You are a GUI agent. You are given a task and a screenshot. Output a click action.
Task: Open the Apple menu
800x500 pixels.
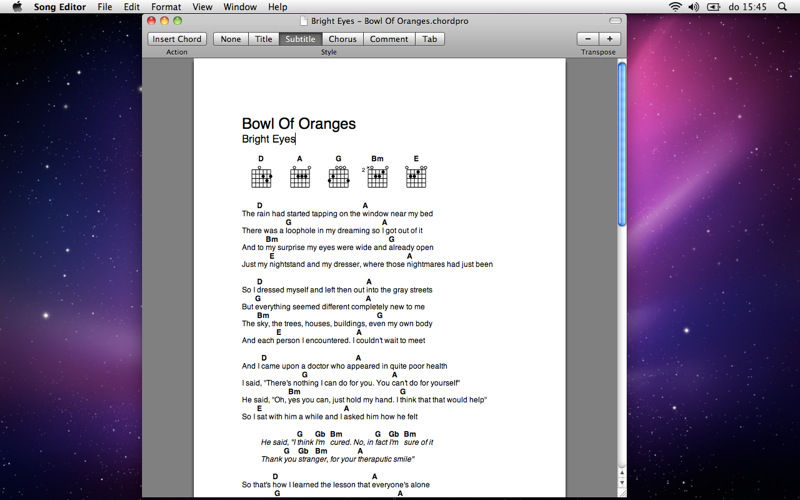(17, 7)
